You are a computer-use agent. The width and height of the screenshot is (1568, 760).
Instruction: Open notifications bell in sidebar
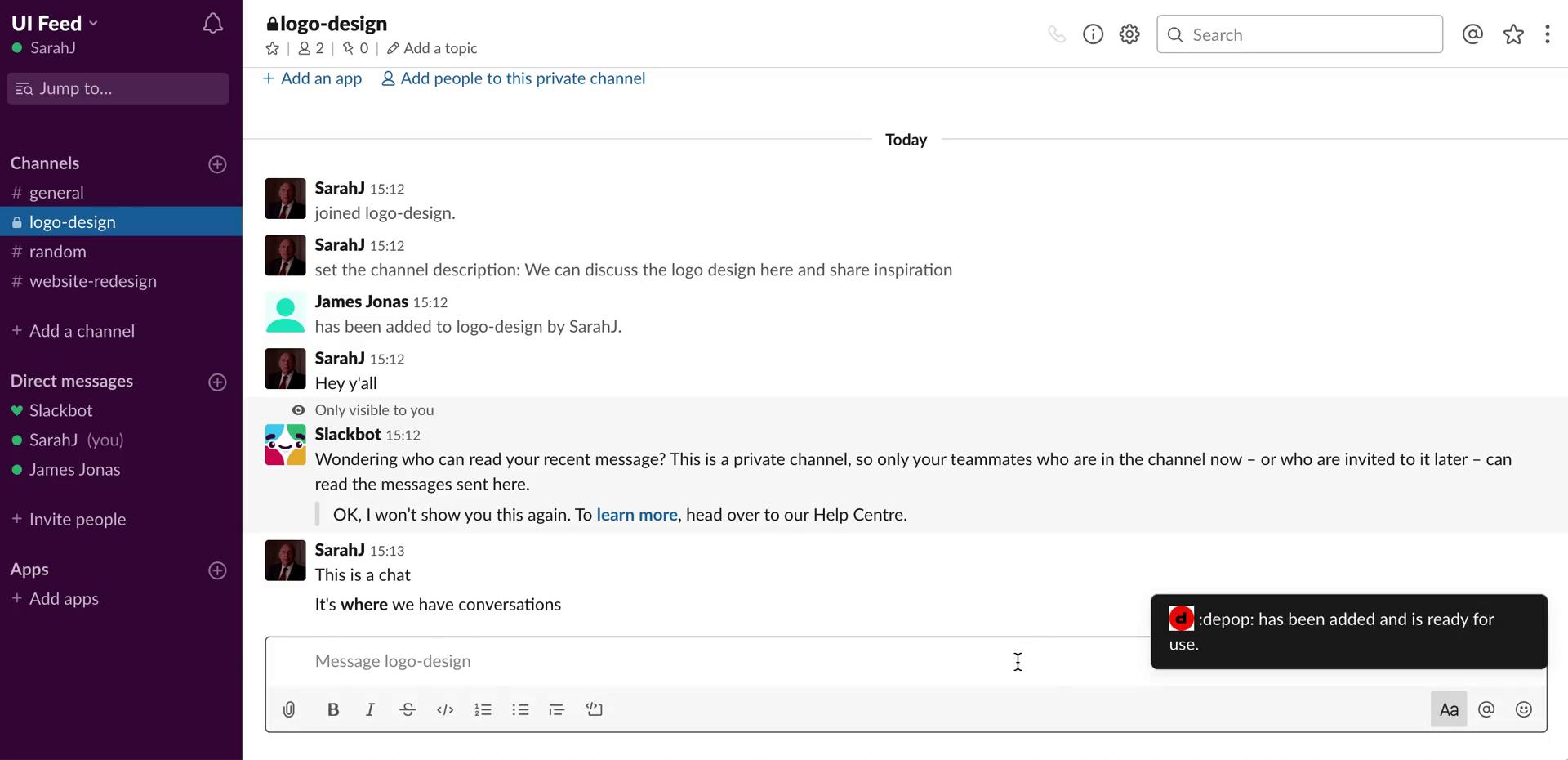pyautogui.click(x=212, y=24)
